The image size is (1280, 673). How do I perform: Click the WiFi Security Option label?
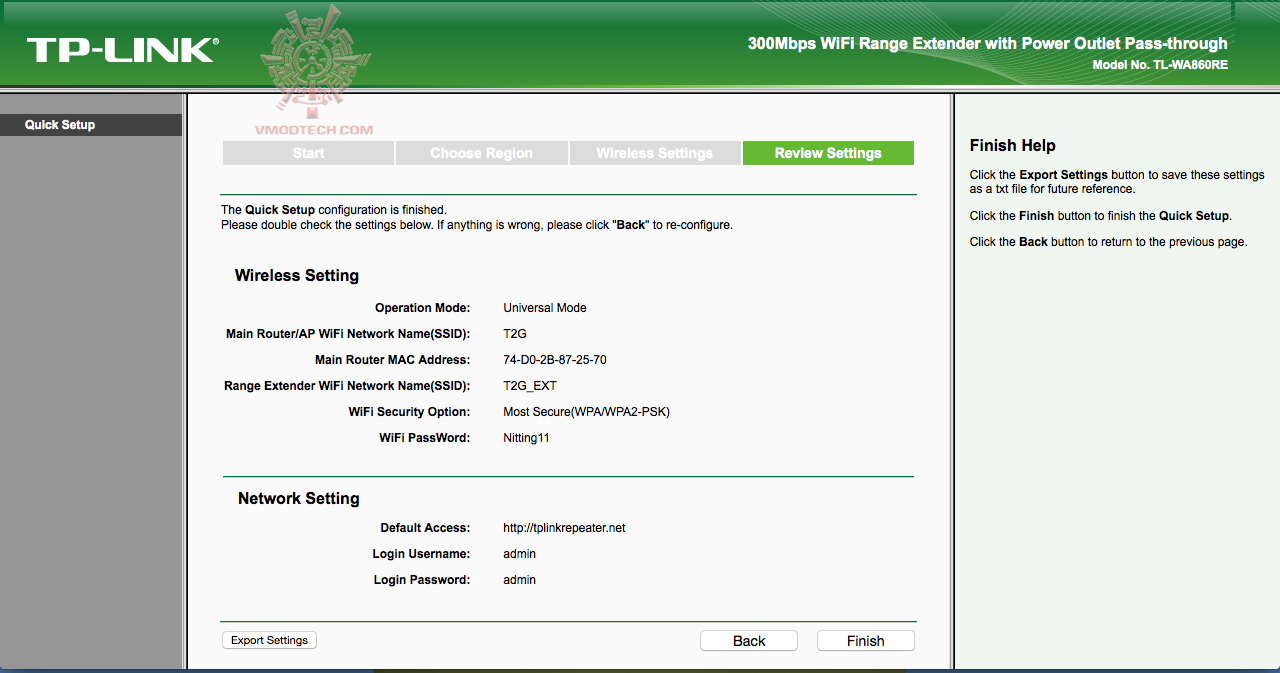tap(409, 412)
